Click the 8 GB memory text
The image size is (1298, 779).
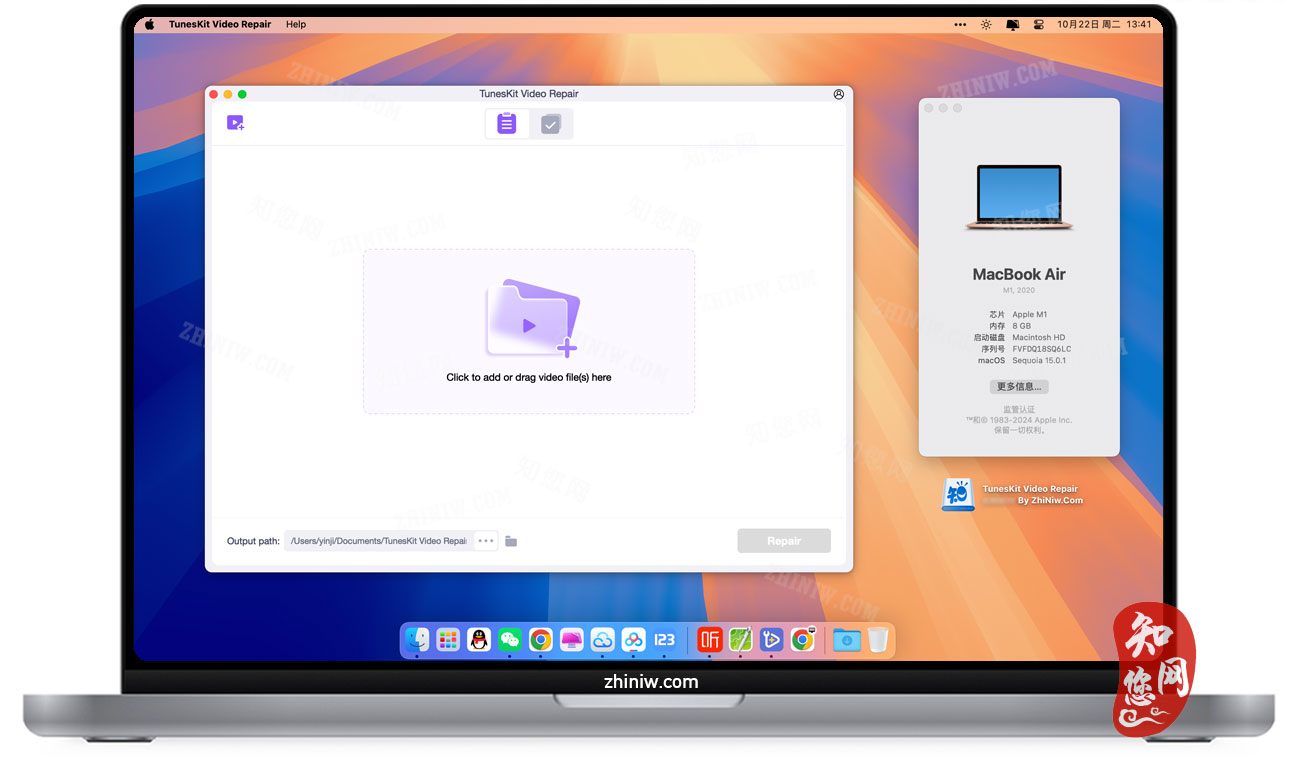click(x=1021, y=326)
